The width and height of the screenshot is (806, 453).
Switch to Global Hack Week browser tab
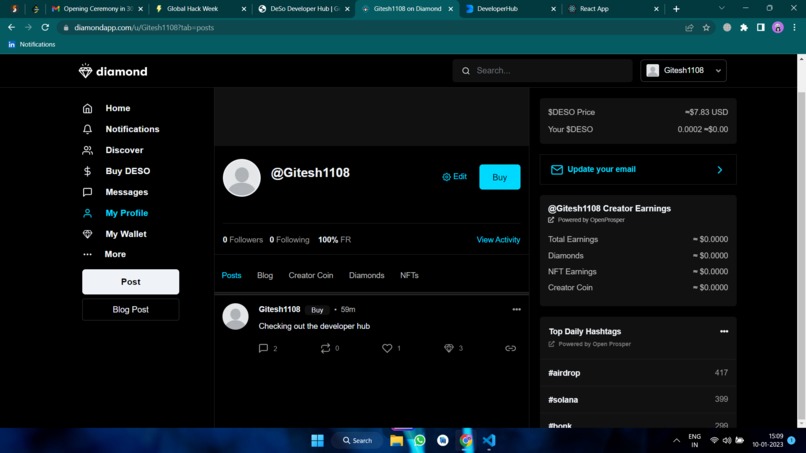[200, 9]
